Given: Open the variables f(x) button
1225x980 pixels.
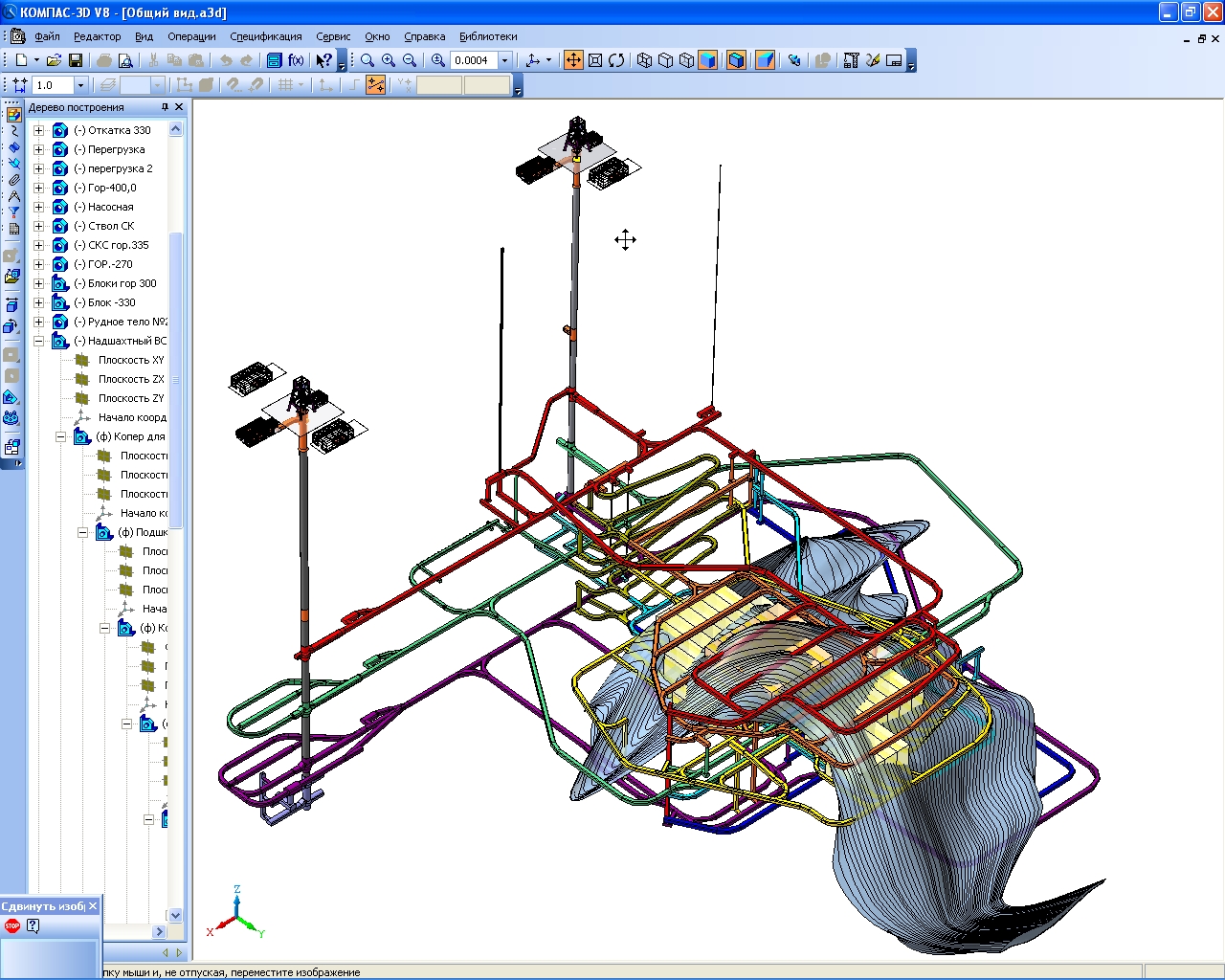Looking at the screenshot, I should (x=296, y=60).
